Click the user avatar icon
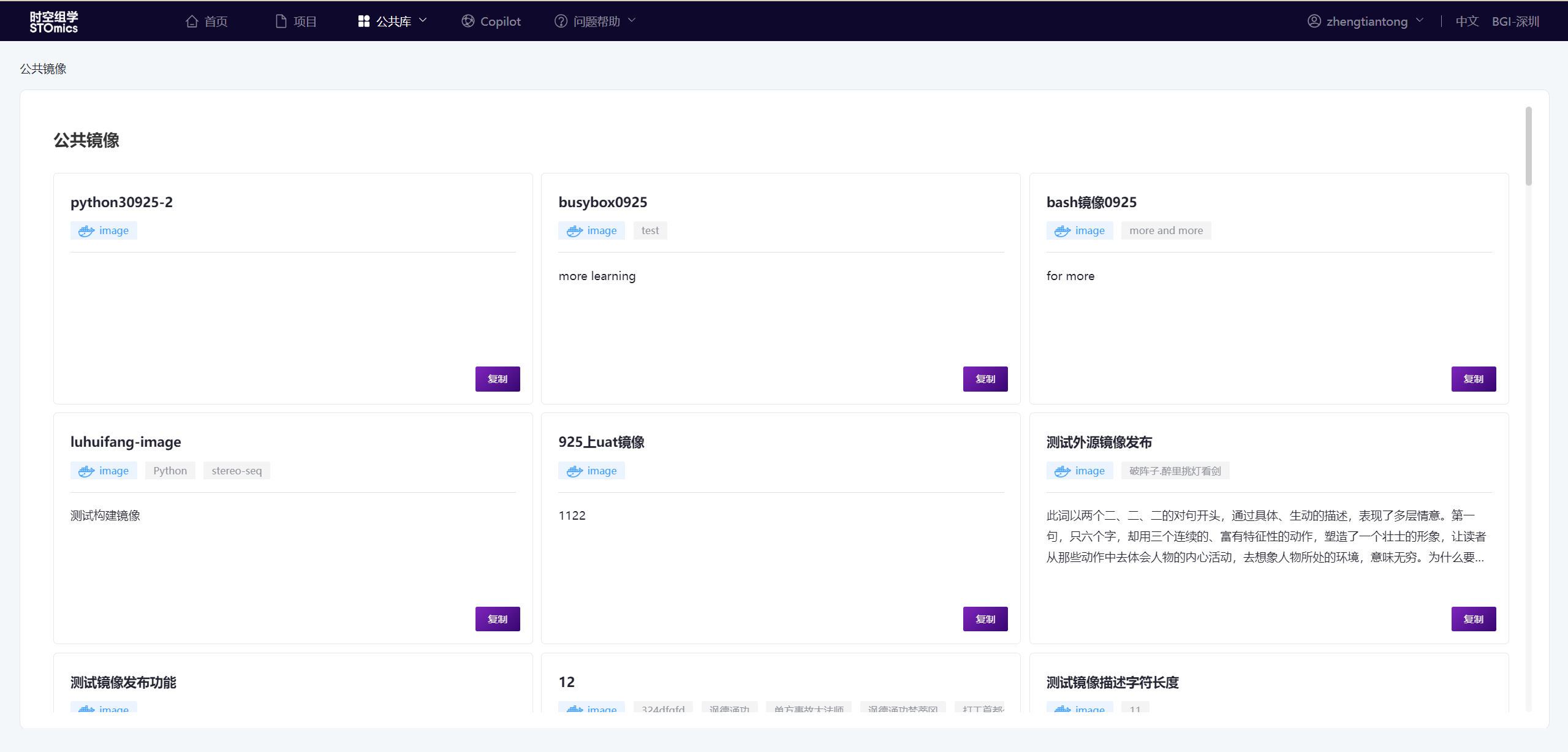This screenshot has width=1568, height=752. tap(1314, 21)
